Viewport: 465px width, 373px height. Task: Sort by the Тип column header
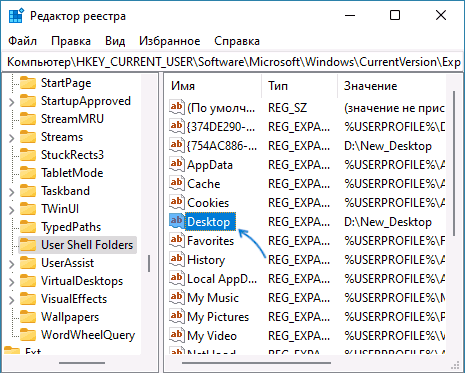(x=299, y=86)
